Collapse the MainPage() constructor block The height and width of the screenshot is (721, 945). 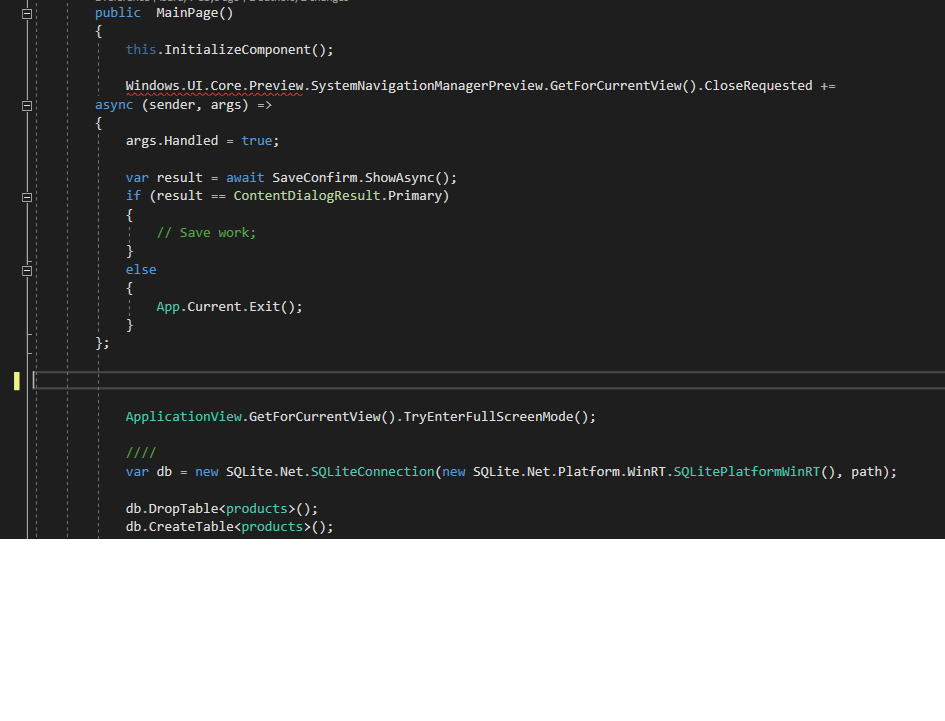(27, 14)
